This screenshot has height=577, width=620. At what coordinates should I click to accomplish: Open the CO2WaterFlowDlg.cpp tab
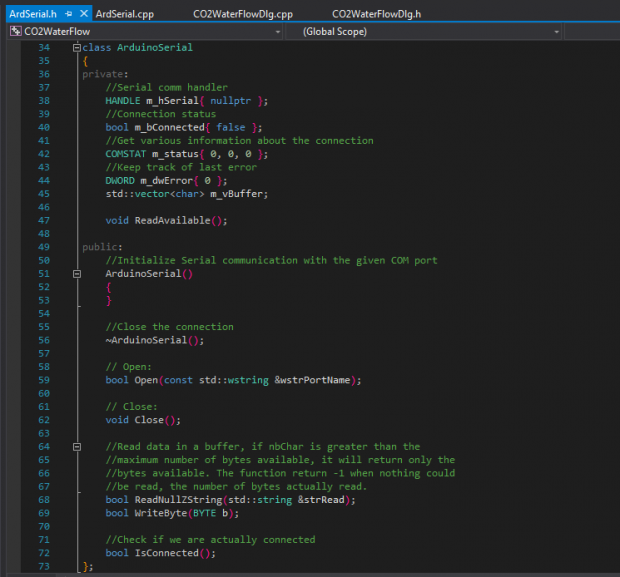[x=242, y=13]
